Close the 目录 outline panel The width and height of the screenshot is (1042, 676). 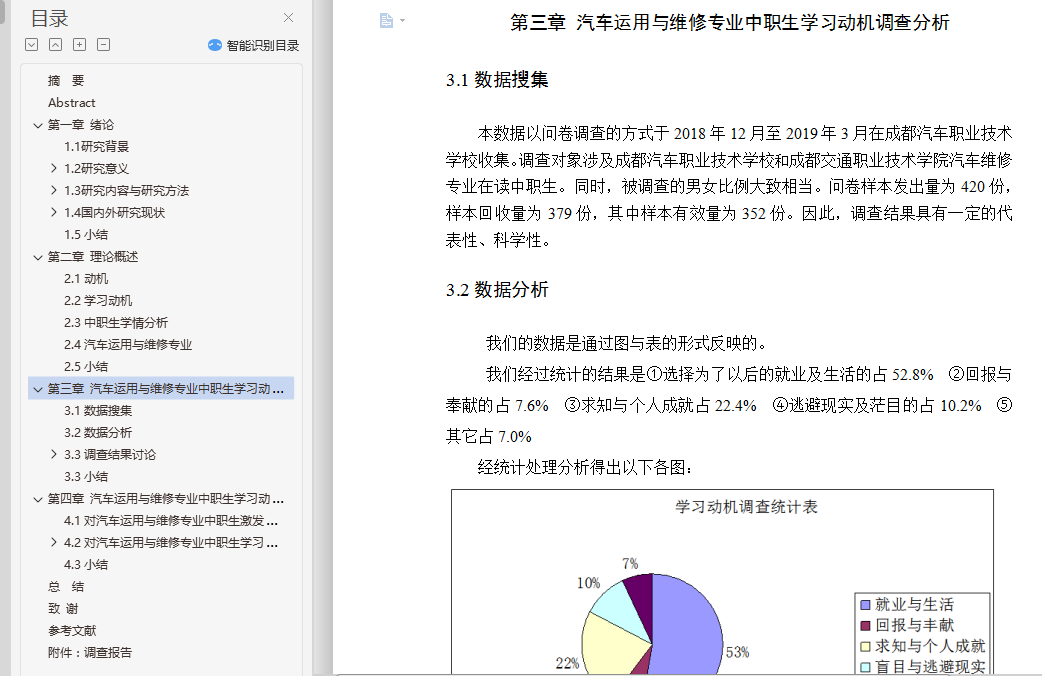[288, 18]
